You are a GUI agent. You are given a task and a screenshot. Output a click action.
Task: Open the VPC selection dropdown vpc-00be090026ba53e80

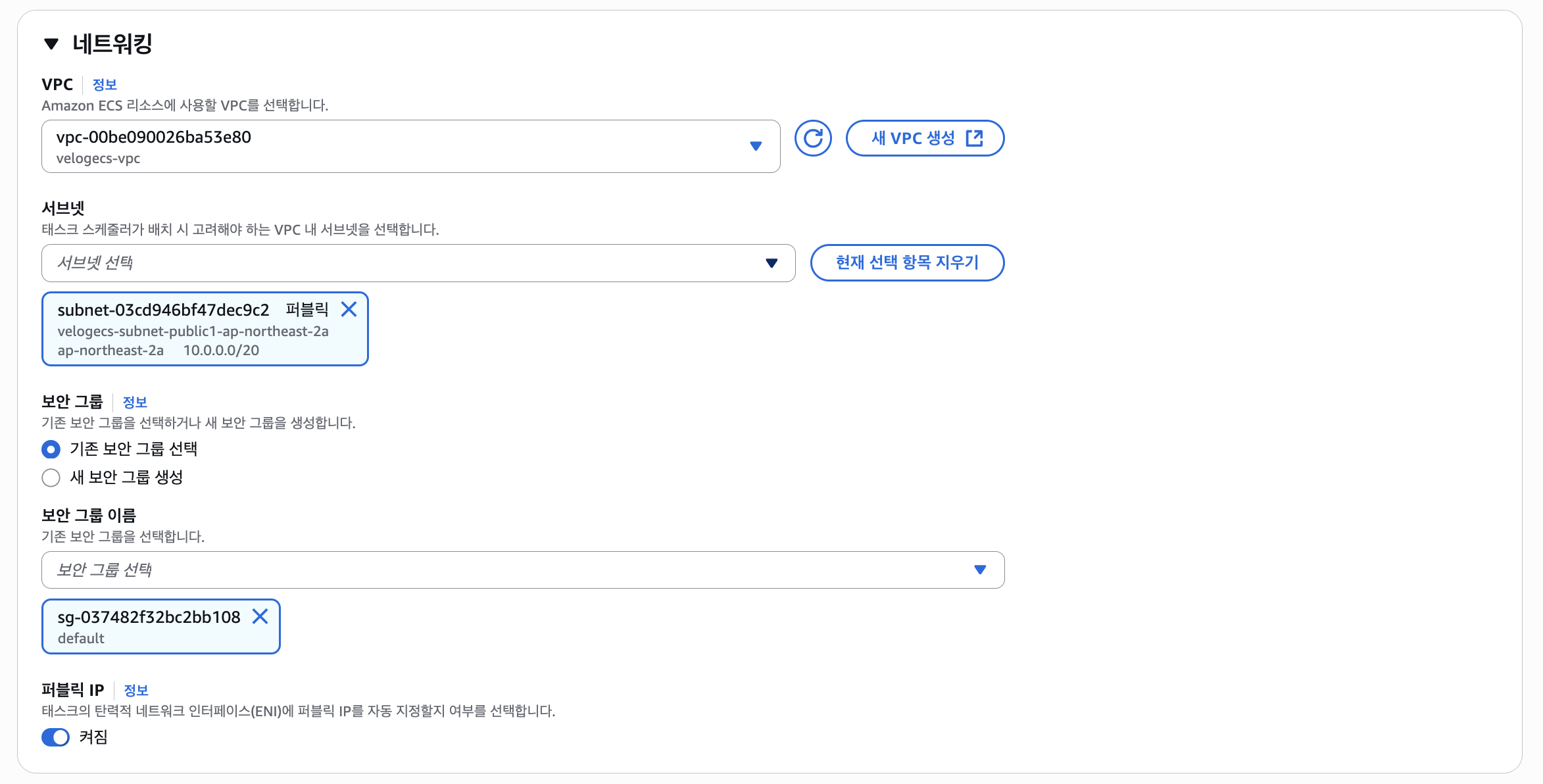(395, 146)
